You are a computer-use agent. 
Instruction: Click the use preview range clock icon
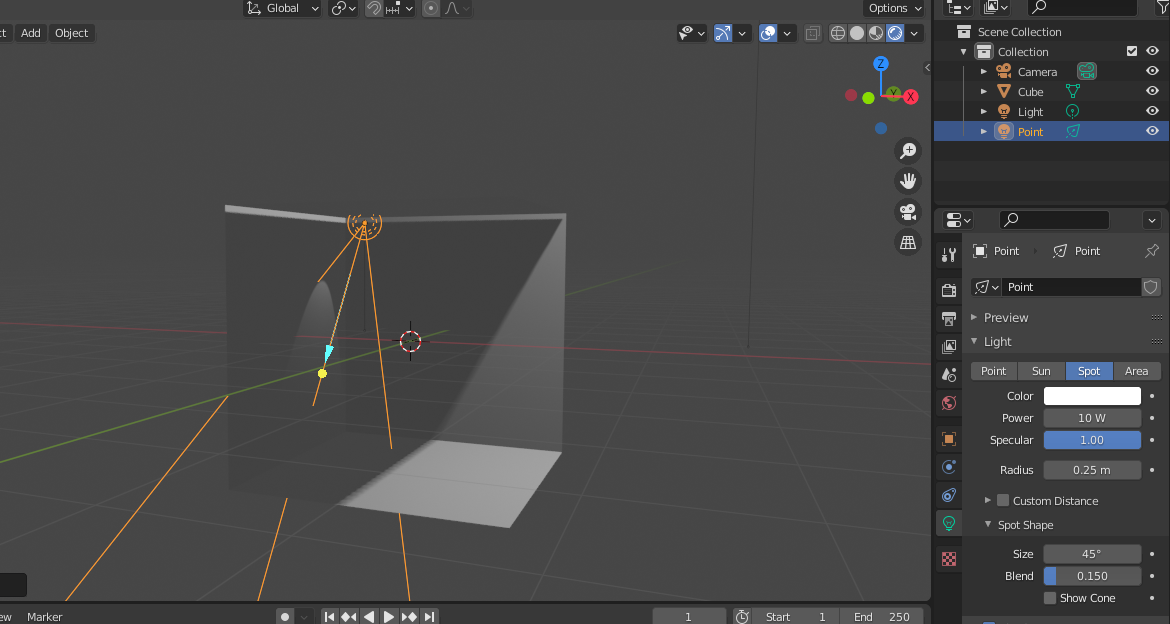[742, 617]
